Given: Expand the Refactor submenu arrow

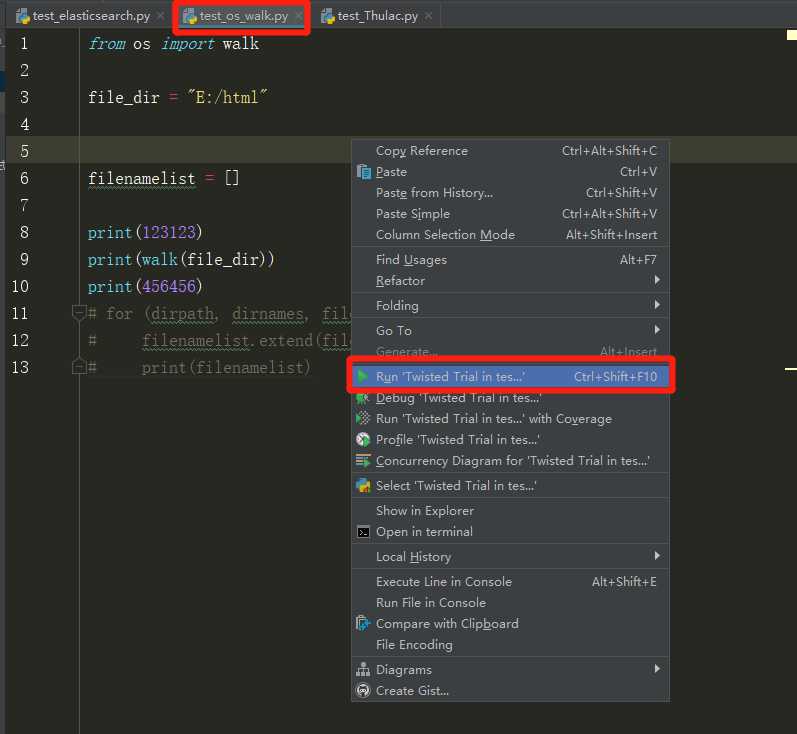Looking at the screenshot, I should tap(657, 280).
